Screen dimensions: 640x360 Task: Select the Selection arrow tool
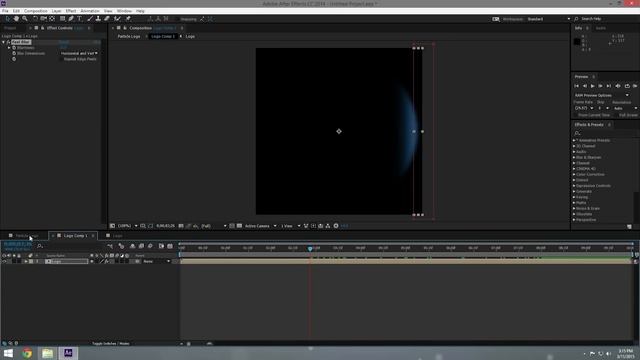coord(7,19)
